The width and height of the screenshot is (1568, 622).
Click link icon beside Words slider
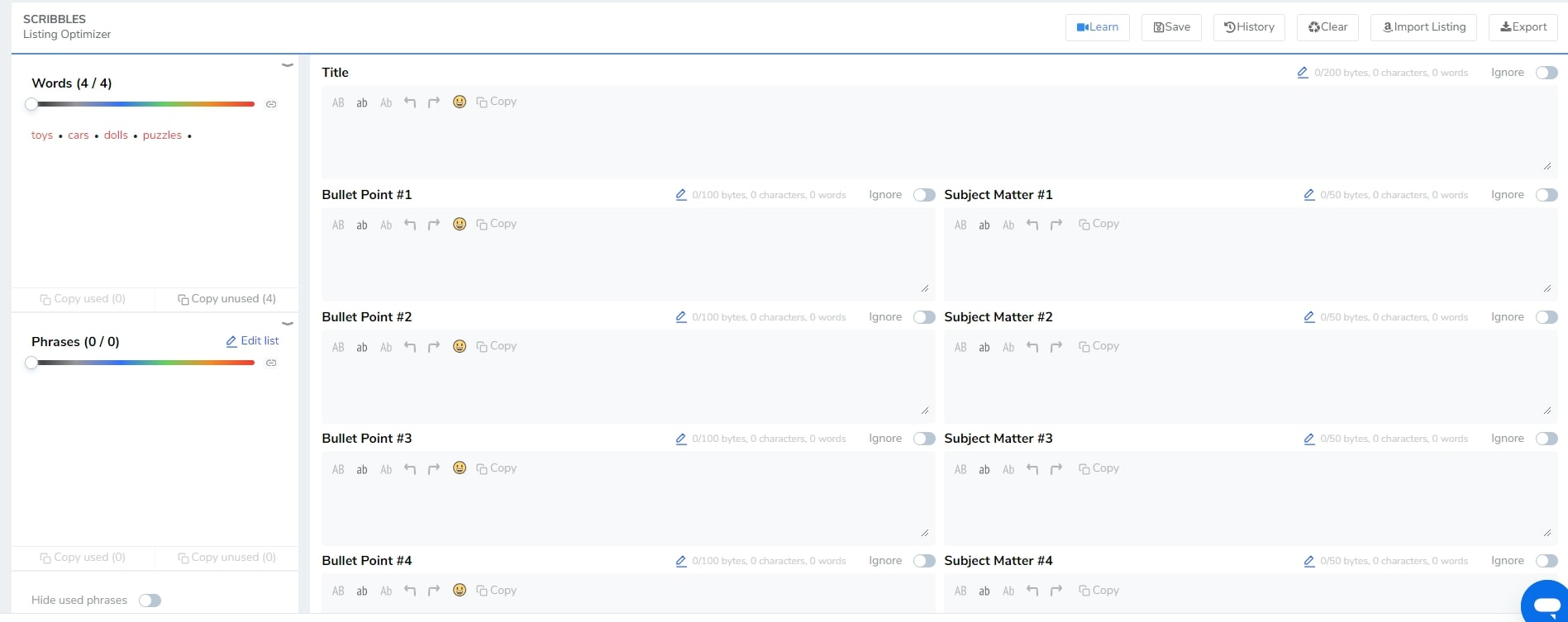(271, 104)
